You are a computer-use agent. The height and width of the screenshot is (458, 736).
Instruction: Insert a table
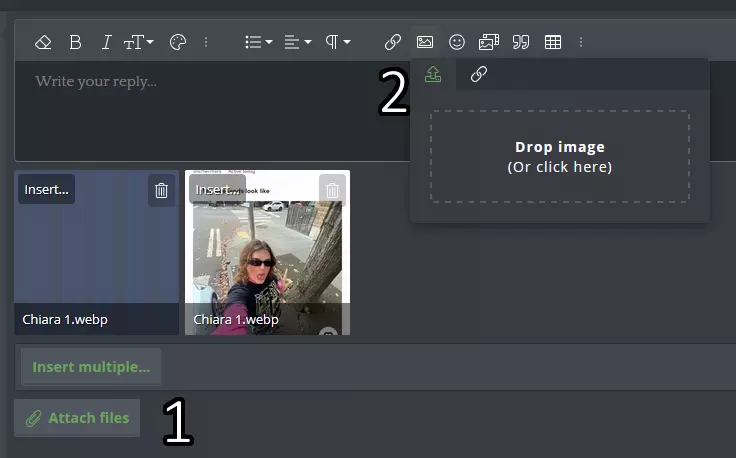[x=553, y=42]
